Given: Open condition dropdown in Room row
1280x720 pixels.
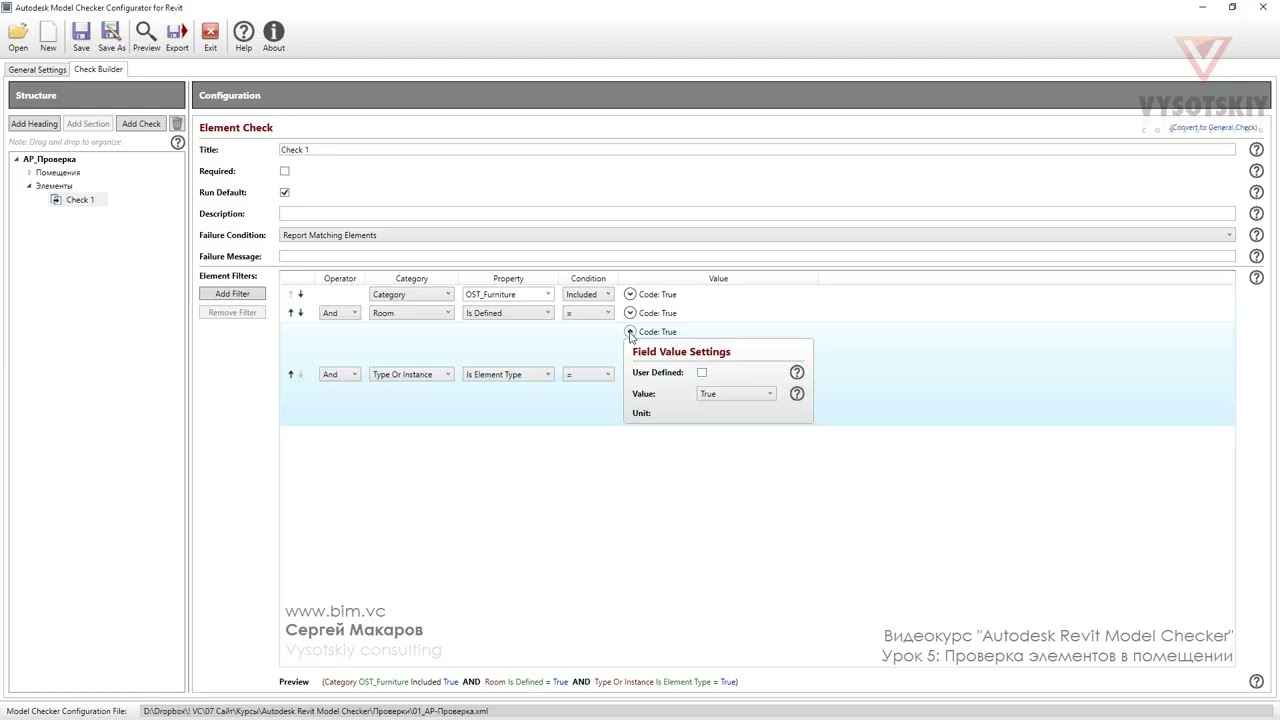Looking at the screenshot, I should point(588,313).
